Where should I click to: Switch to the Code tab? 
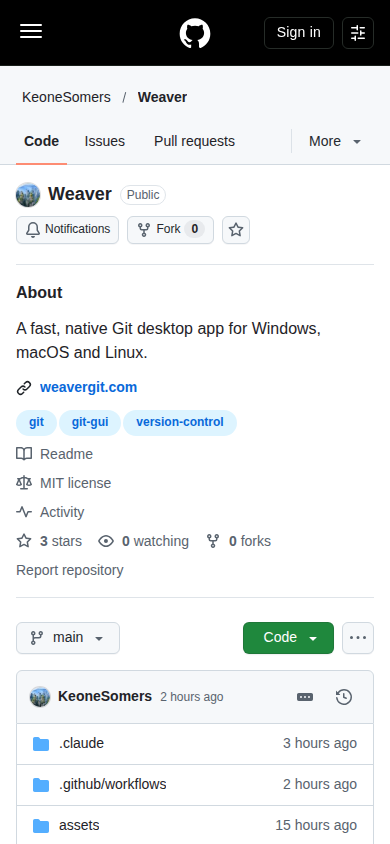(x=41, y=141)
